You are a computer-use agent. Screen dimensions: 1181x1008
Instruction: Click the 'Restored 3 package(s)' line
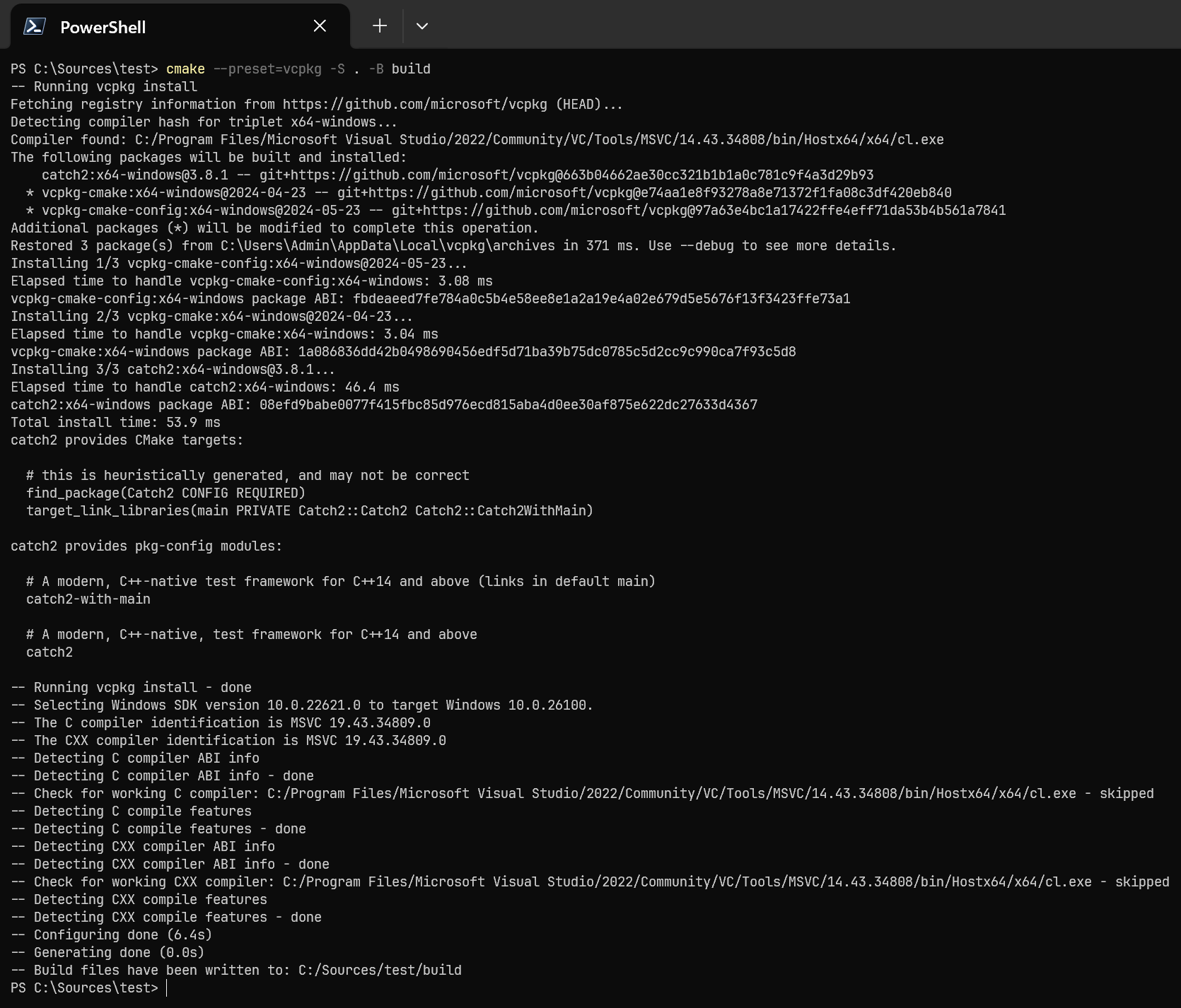pyautogui.click(x=453, y=246)
